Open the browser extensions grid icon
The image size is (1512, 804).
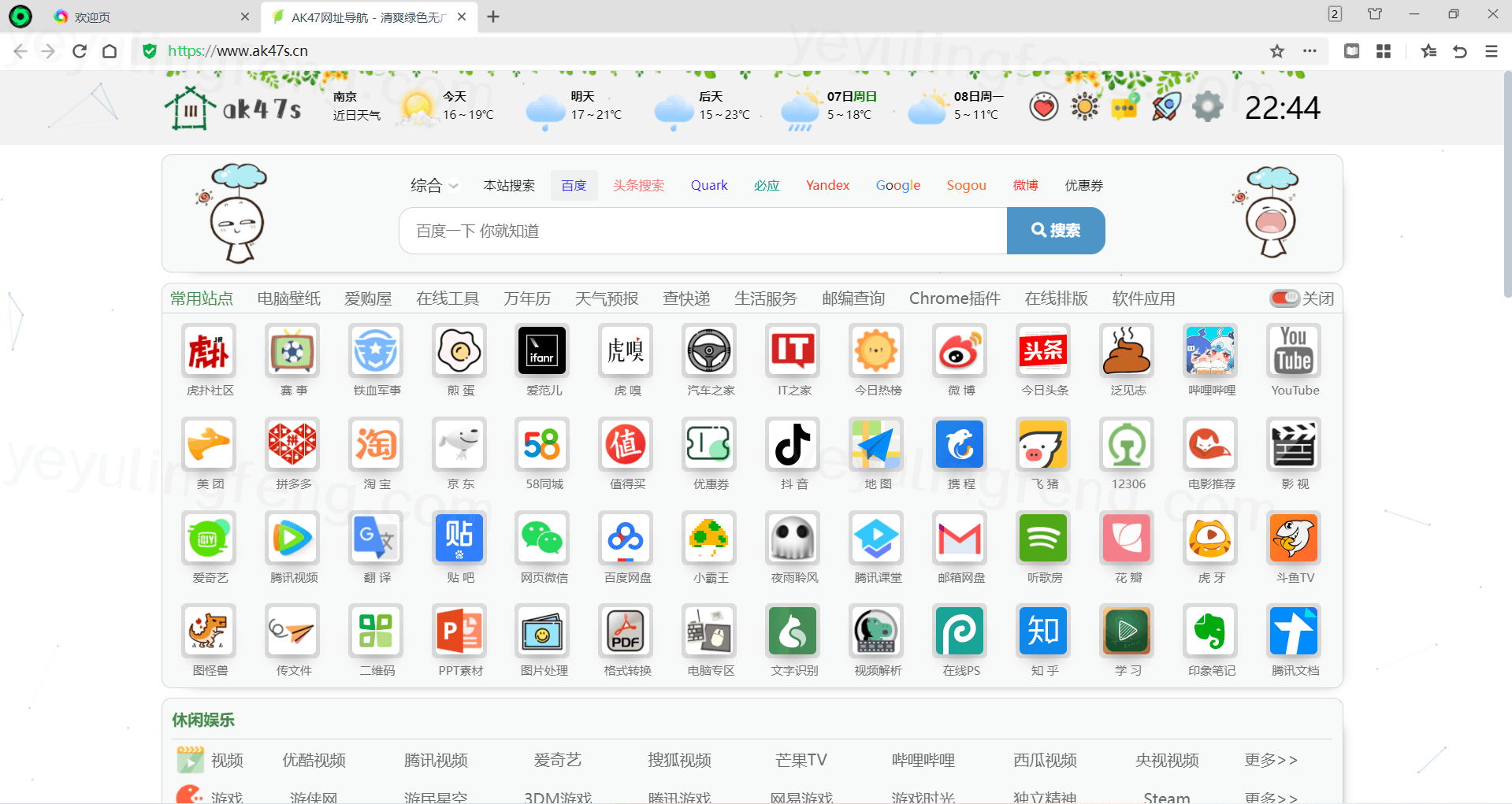pyautogui.click(x=1384, y=51)
